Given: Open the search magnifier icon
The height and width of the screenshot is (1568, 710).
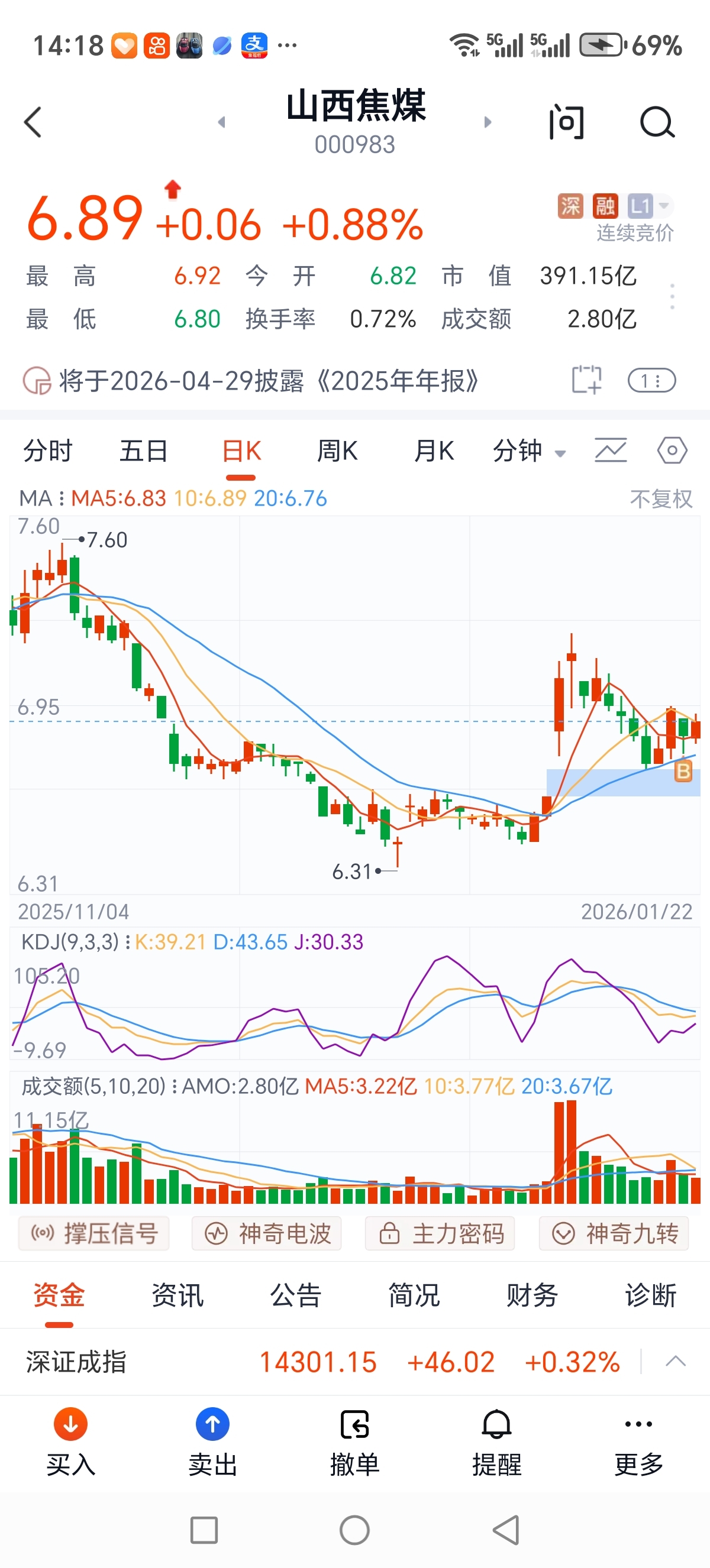Looking at the screenshot, I should [657, 122].
